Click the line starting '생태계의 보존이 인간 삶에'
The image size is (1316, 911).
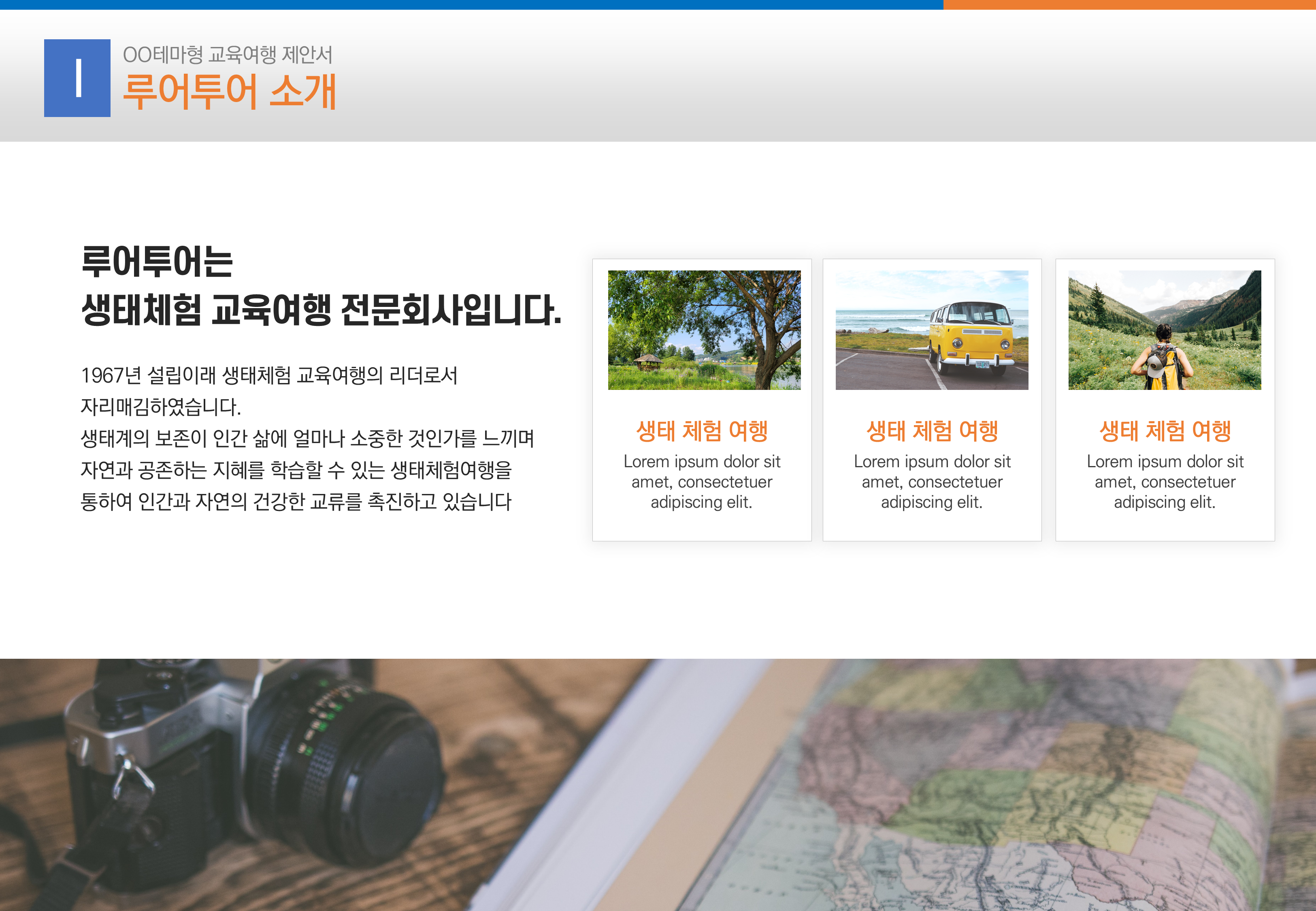(307, 438)
